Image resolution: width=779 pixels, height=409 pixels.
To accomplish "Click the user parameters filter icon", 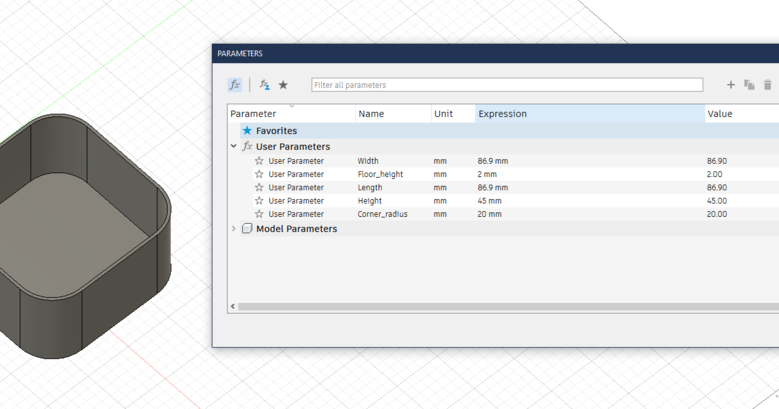I will tap(265, 85).
